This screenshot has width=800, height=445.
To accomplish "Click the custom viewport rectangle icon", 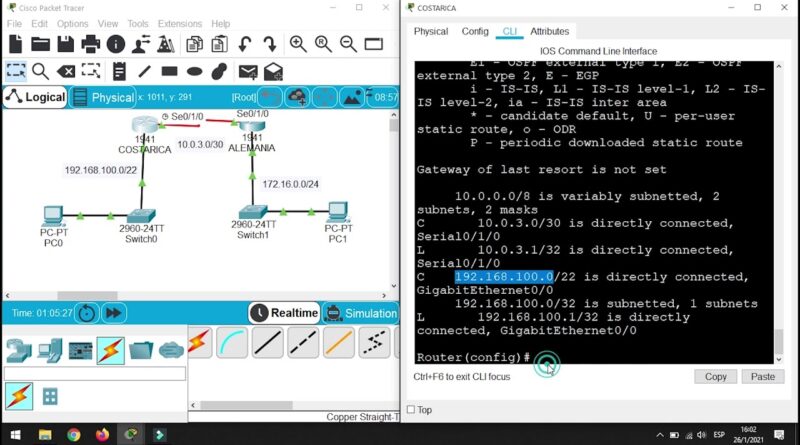I will click(373, 44).
